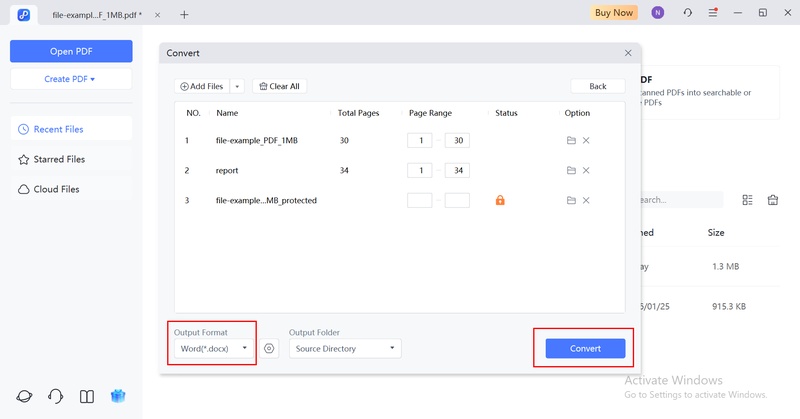Open the support headset icon

click(56, 396)
